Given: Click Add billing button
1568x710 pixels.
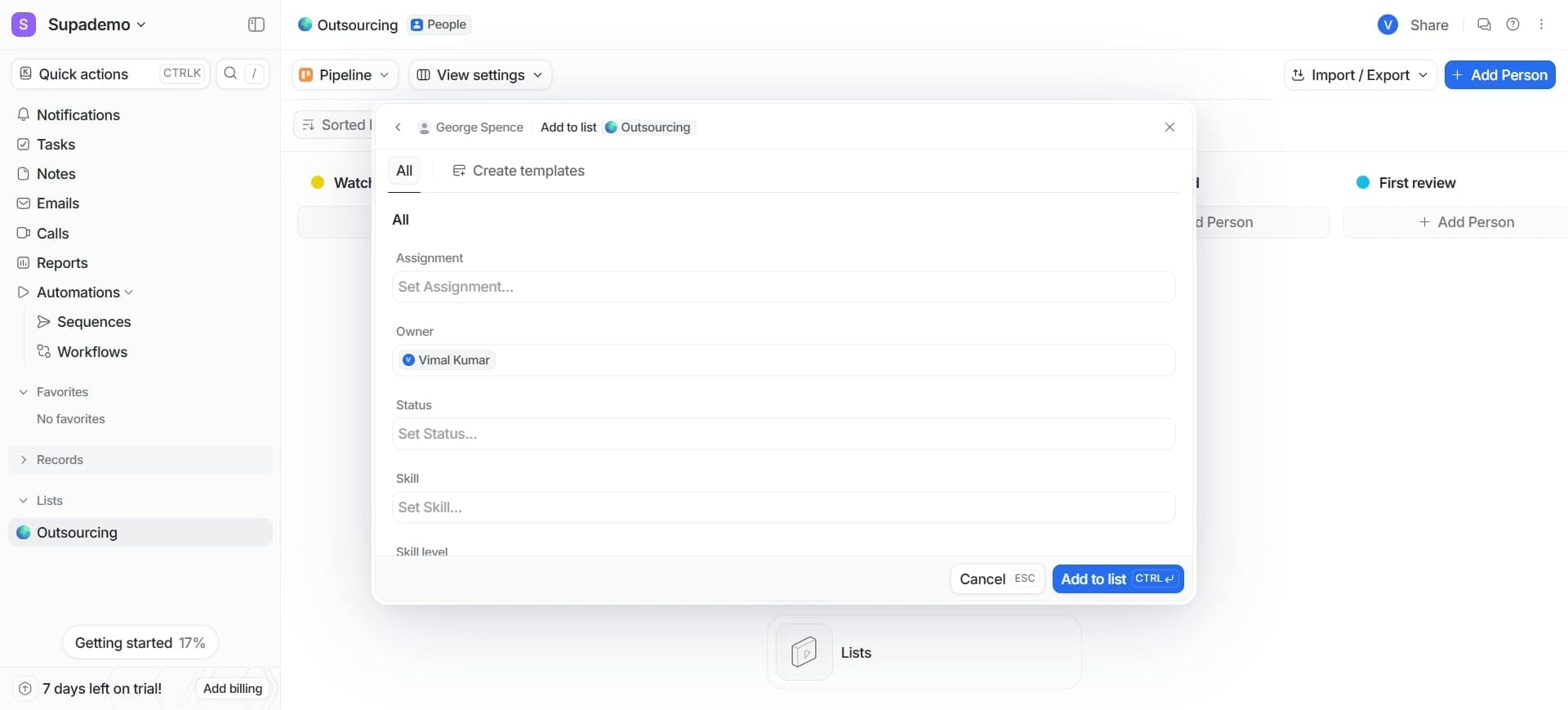Looking at the screenshot, I should point(233,688).
